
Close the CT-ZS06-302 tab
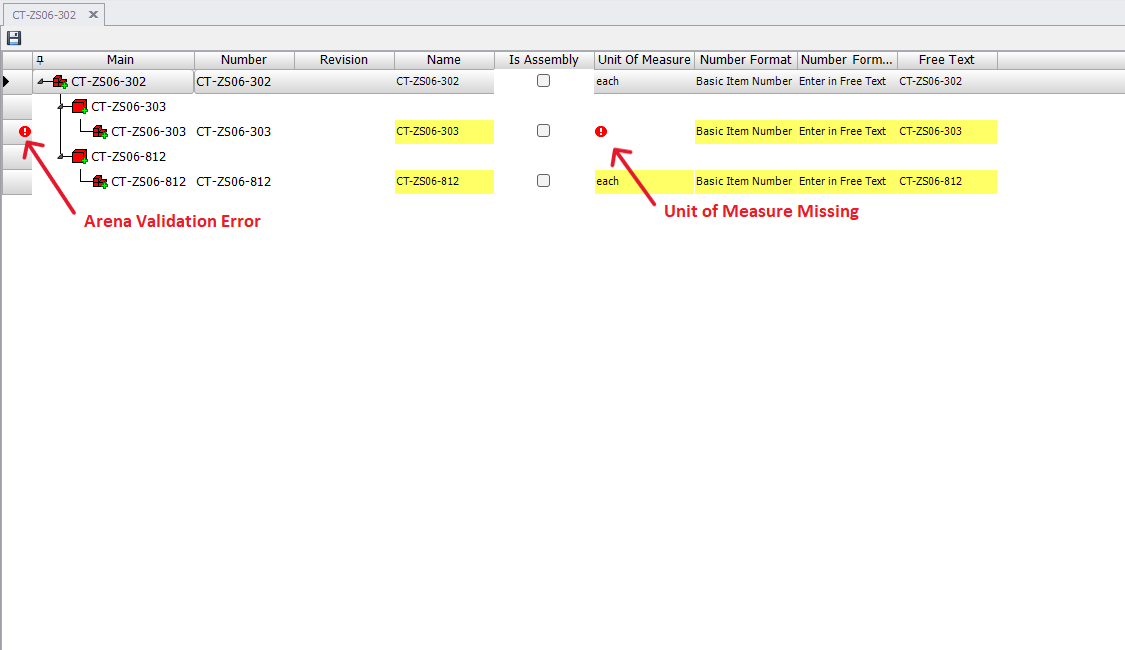pyautogui.click(x=93, y=14)
